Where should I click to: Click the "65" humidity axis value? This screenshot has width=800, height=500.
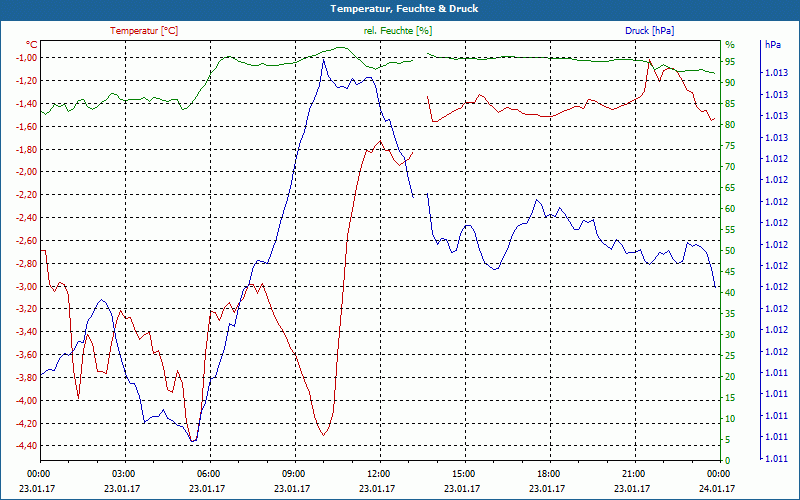pos(730,188)
